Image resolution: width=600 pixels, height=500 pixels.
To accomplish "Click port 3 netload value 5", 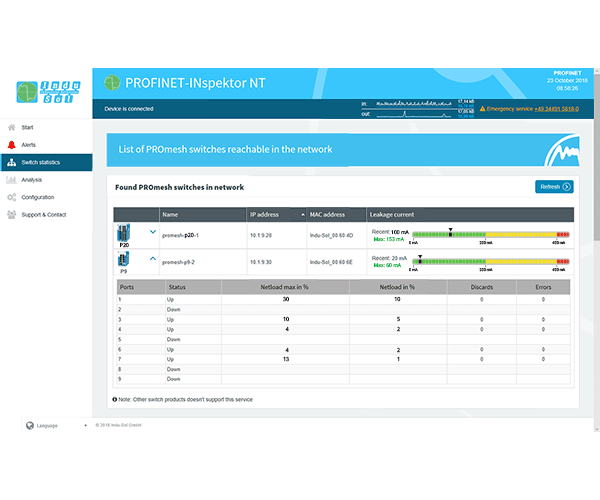I will click(398, 319).
